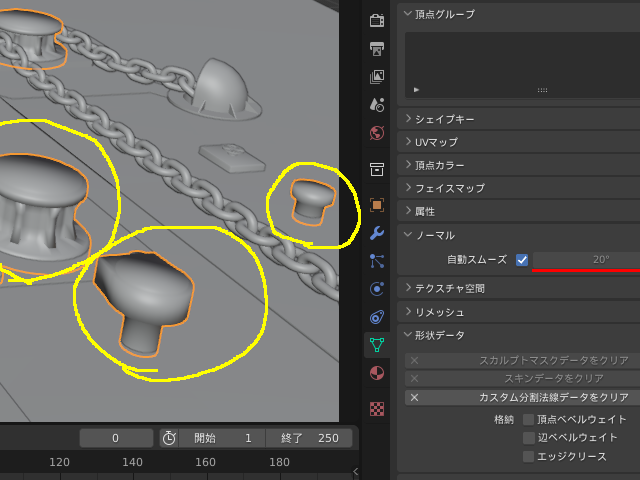Open the Output properties tab

[x=377, y=49]
